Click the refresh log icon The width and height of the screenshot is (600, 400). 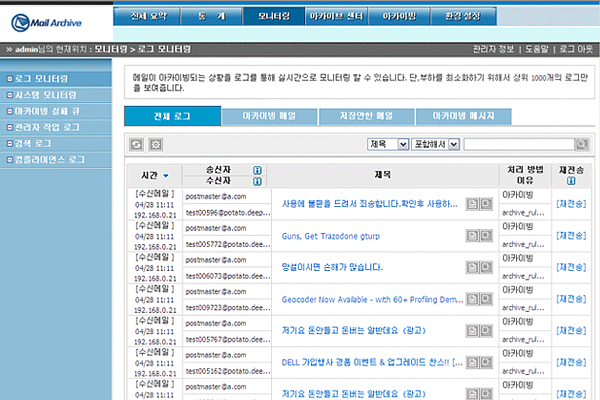(x=137, y=145)
